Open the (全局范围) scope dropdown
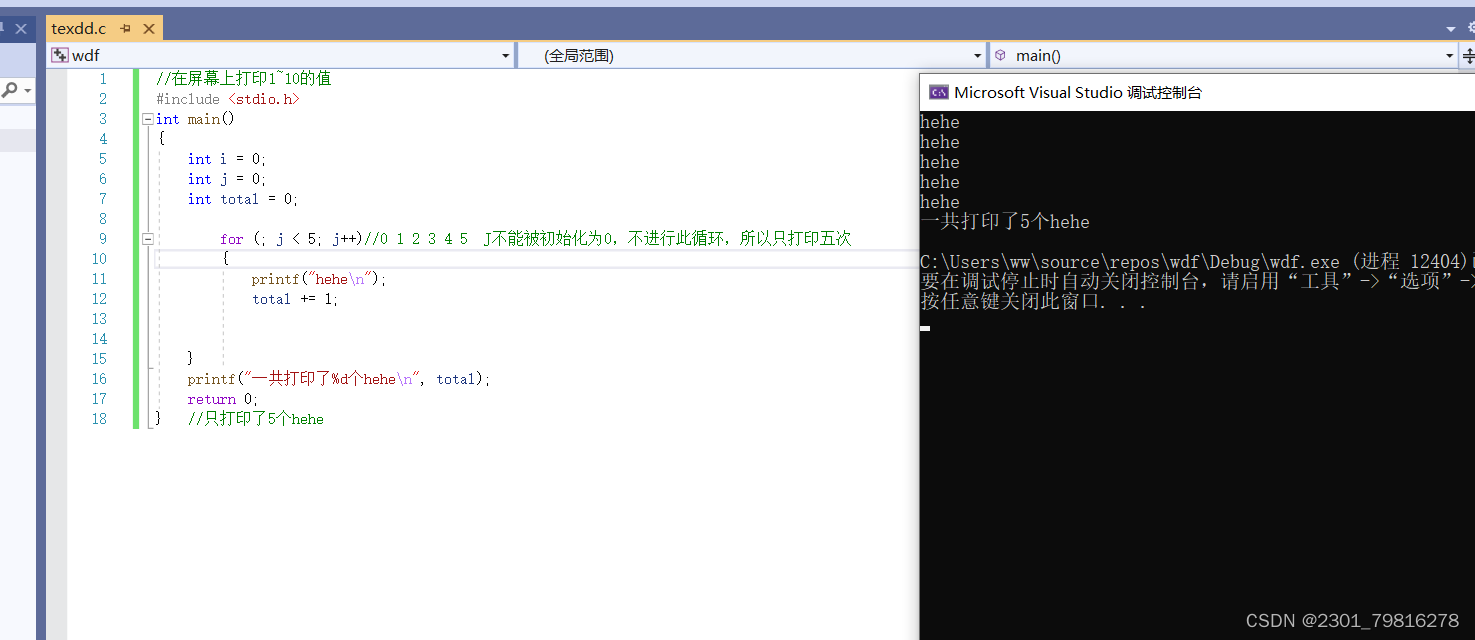 (x=977, y=55)
